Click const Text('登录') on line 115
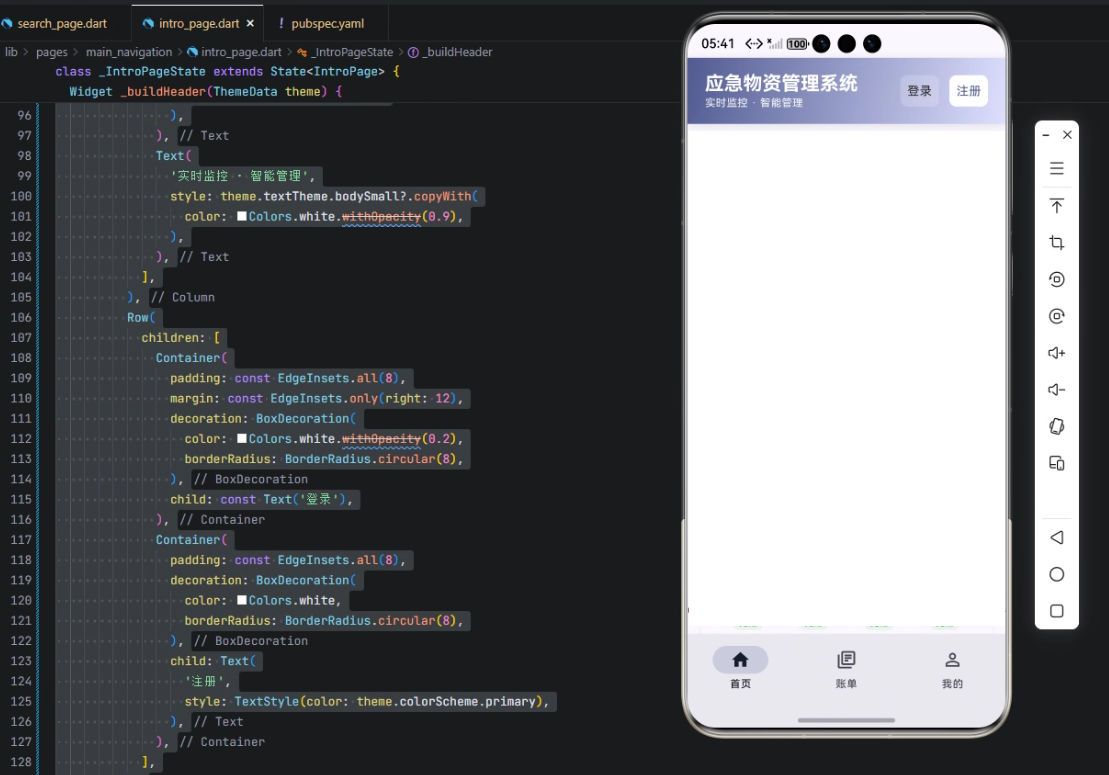This screenshot has height=775, width=1109. (283, 499)
